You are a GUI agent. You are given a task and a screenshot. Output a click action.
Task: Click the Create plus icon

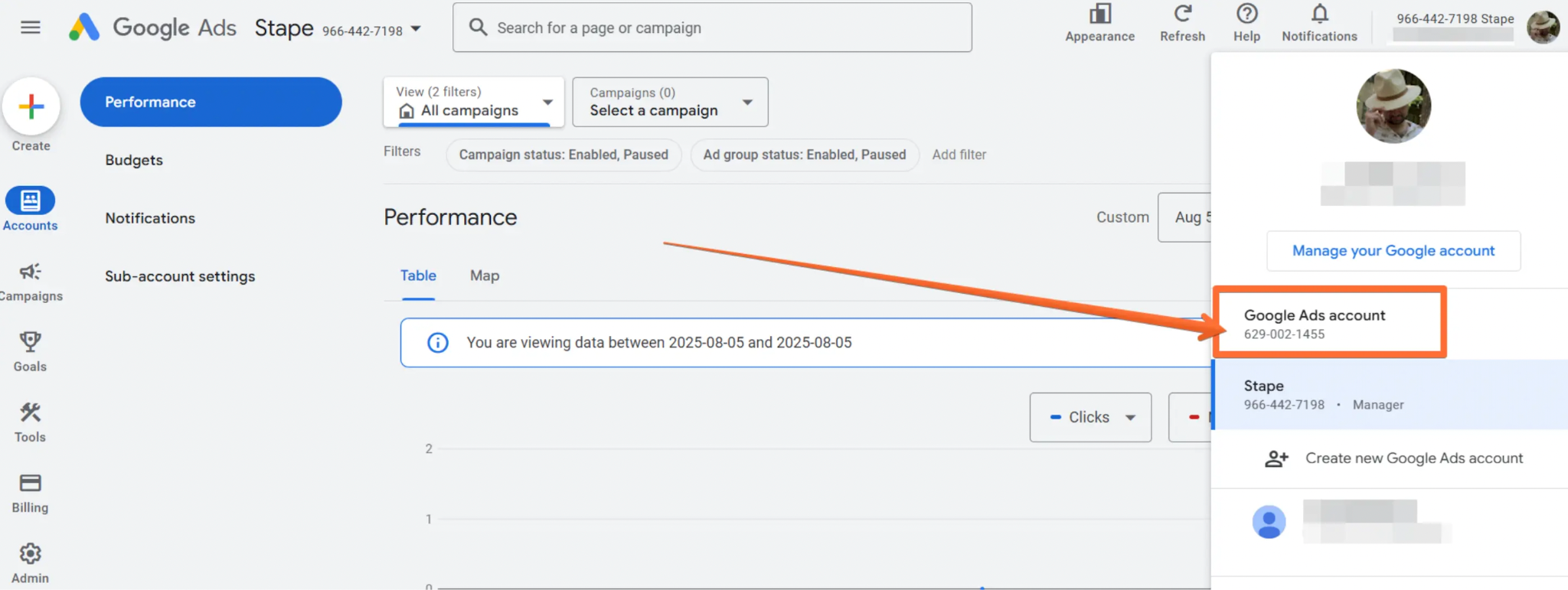31,106
